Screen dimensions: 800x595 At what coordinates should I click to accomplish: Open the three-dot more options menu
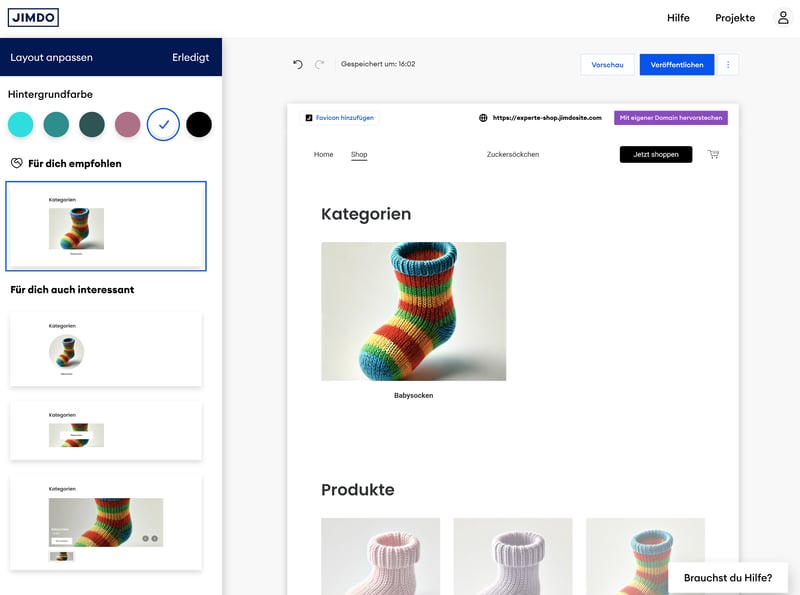[x=728, y=65]
